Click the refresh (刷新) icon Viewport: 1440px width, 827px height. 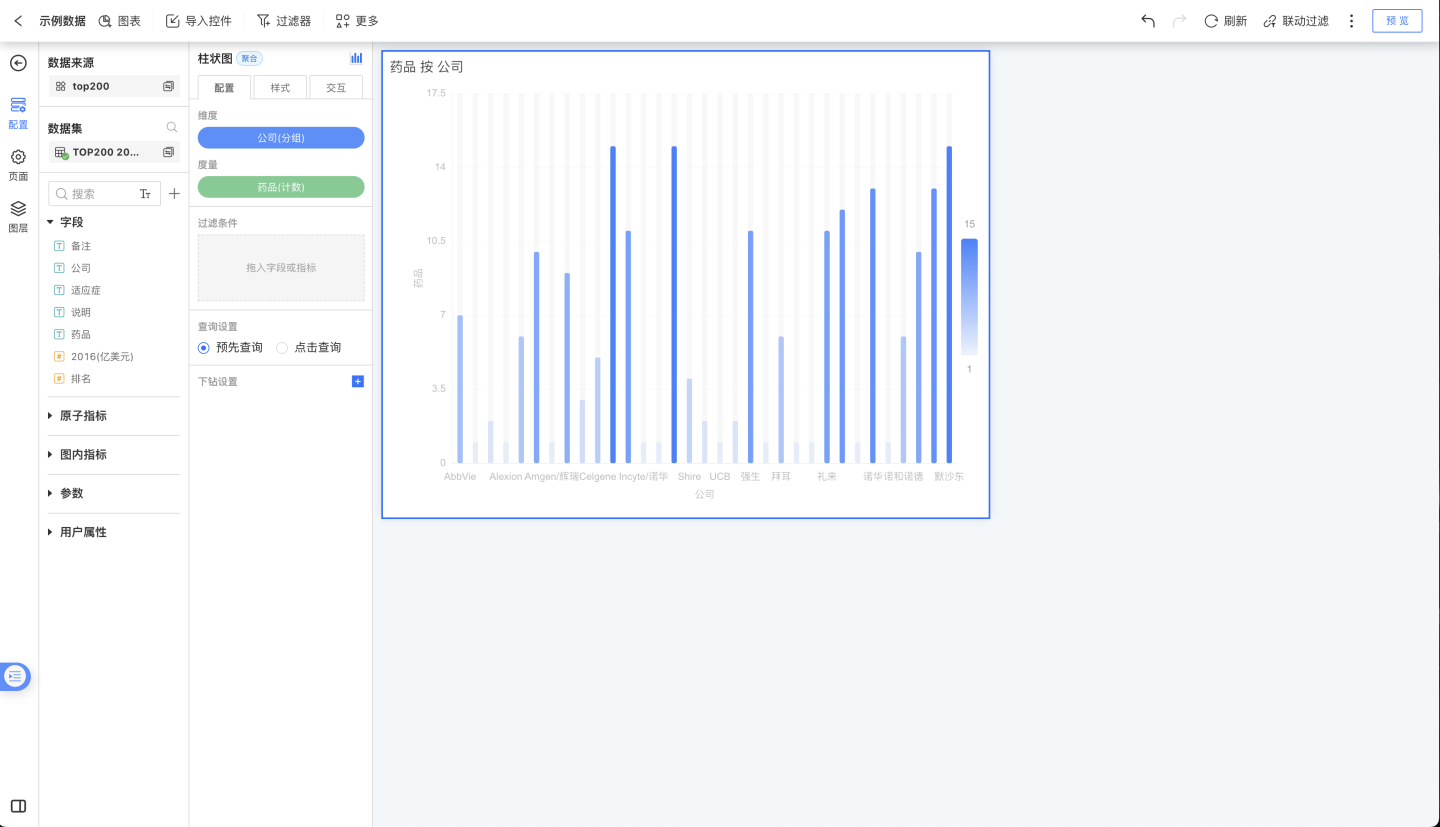point(1211,21)
